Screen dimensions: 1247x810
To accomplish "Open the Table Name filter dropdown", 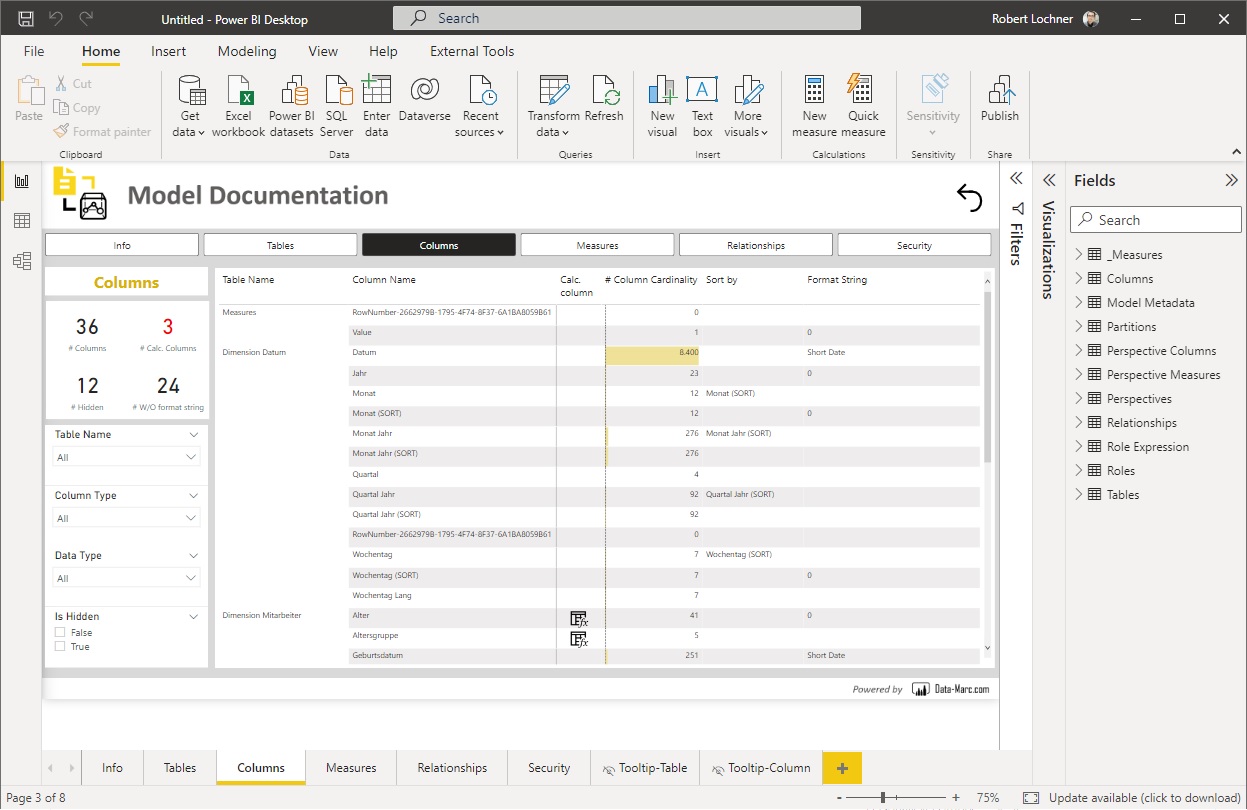I will (126, 455).
